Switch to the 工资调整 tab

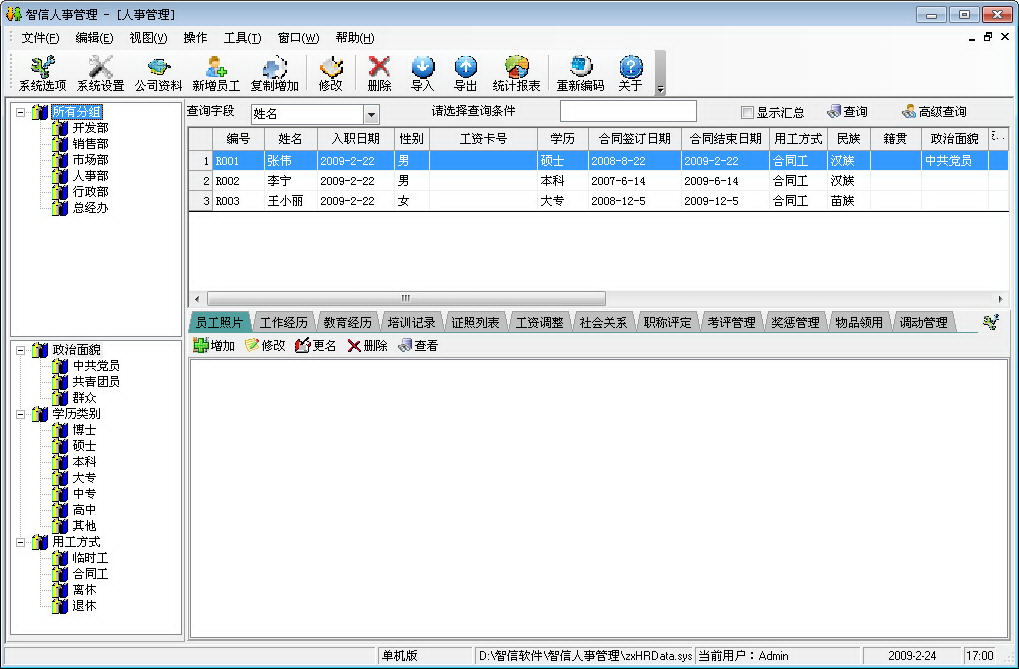pos(539,322)
